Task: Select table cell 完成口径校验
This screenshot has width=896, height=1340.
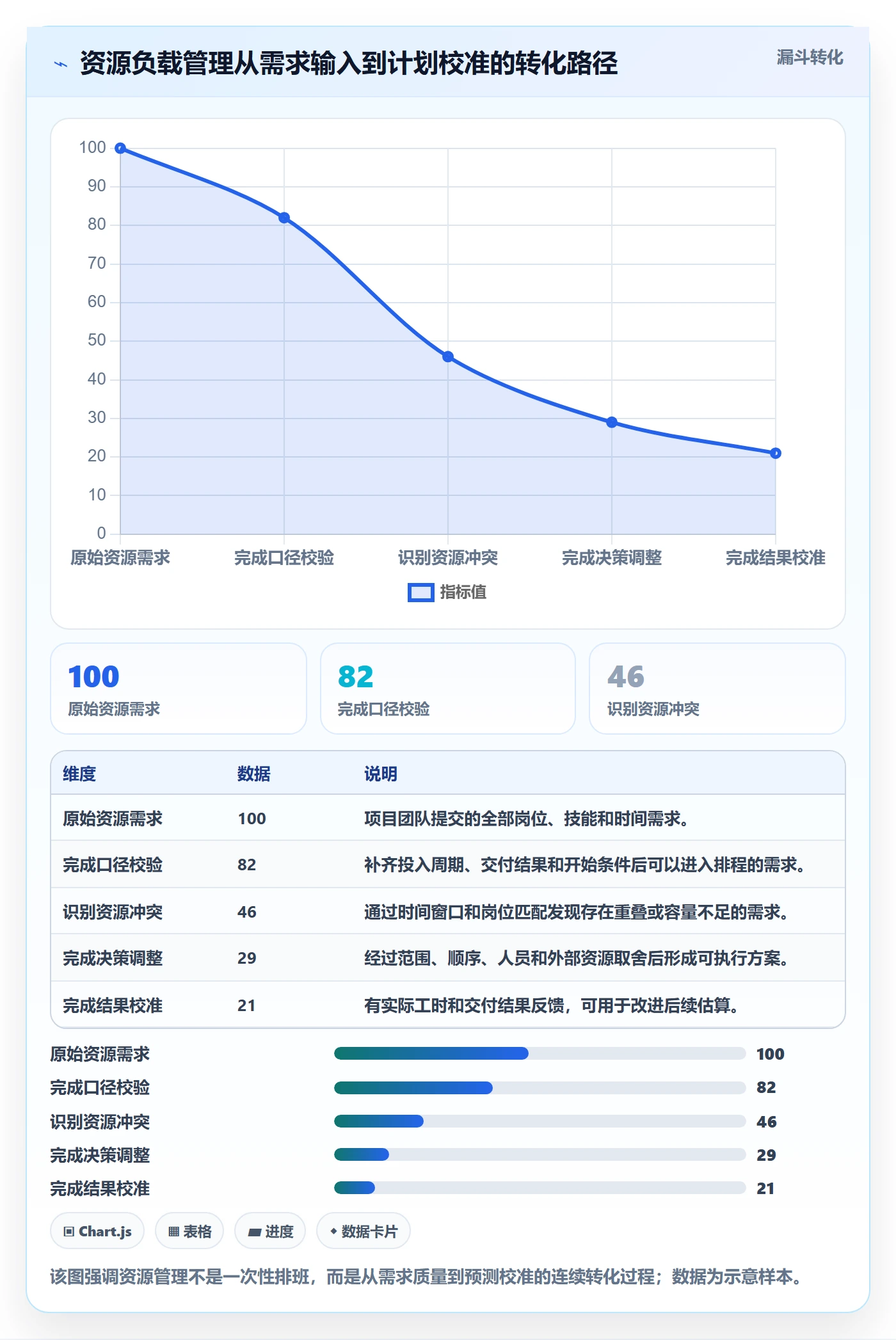Action: point(113,865)
